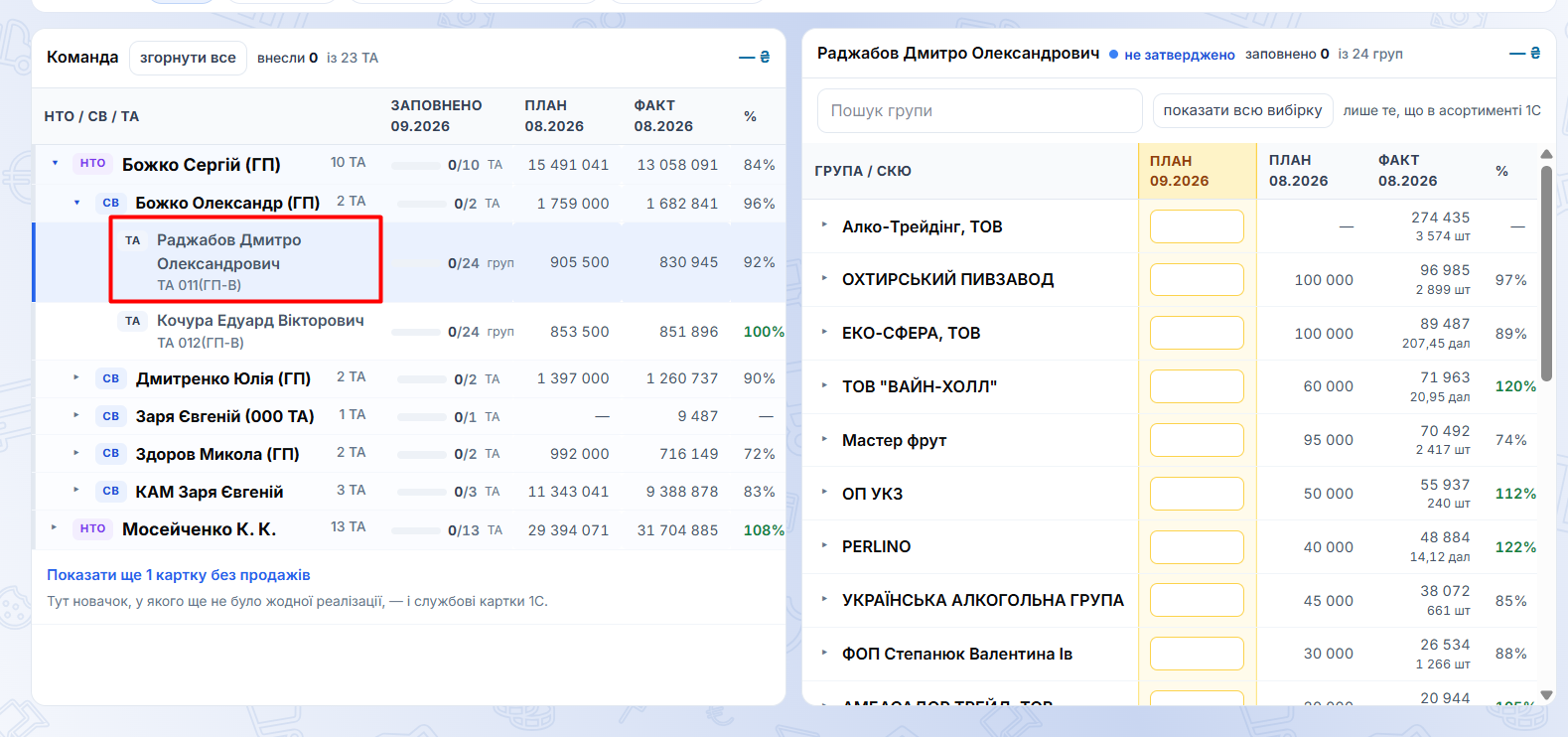
Task: Expand the ФОП Степанюк Валентина group
Action: click(824, 653)
